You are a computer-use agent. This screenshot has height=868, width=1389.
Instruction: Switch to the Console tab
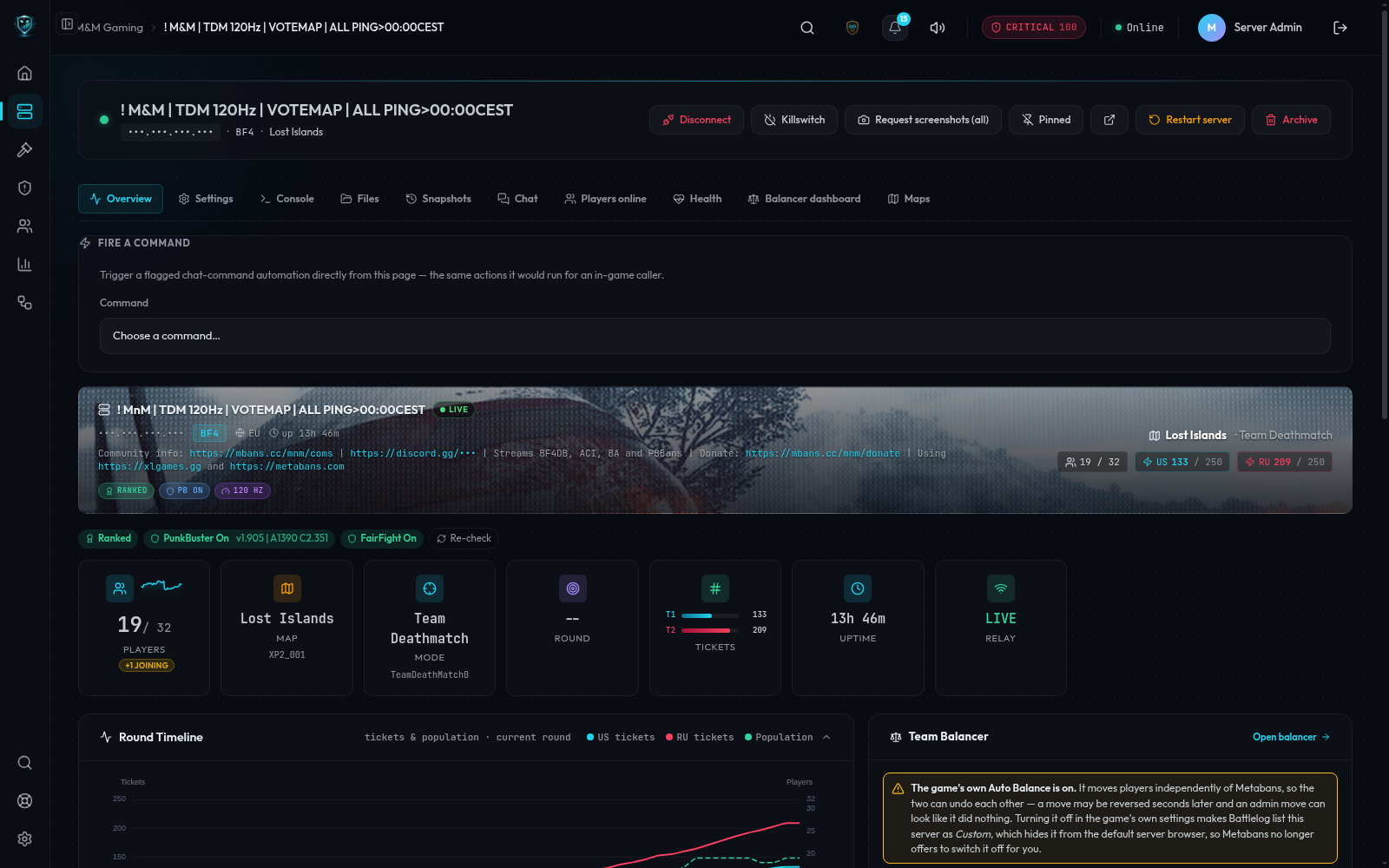tap(287, 199)
